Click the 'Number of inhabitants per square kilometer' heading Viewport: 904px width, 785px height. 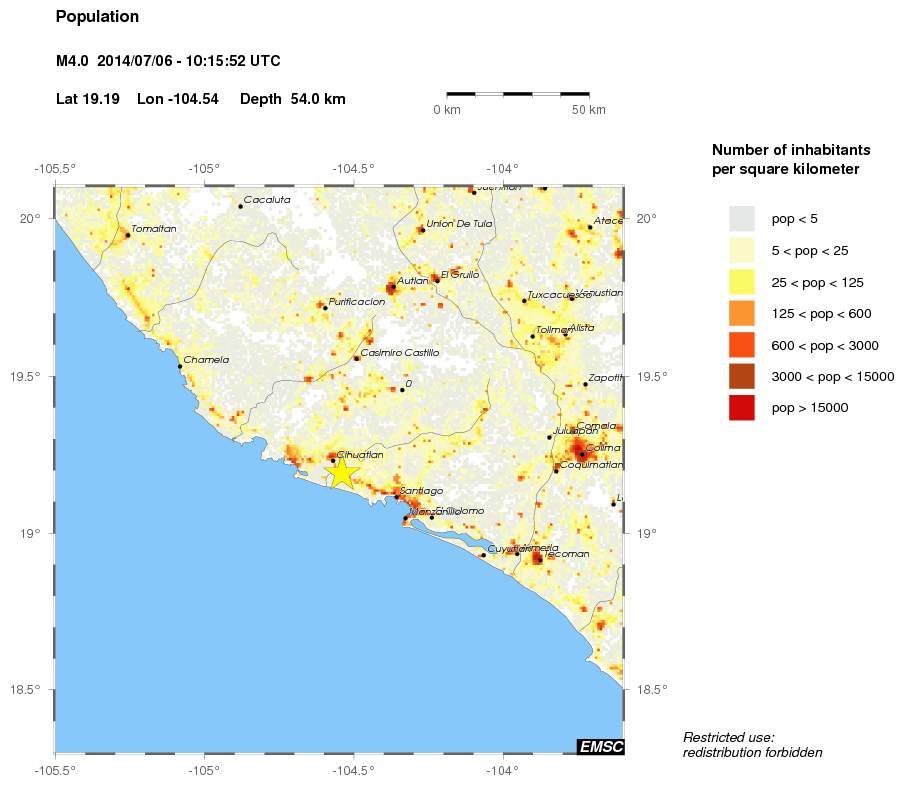[x=791, y=160]
